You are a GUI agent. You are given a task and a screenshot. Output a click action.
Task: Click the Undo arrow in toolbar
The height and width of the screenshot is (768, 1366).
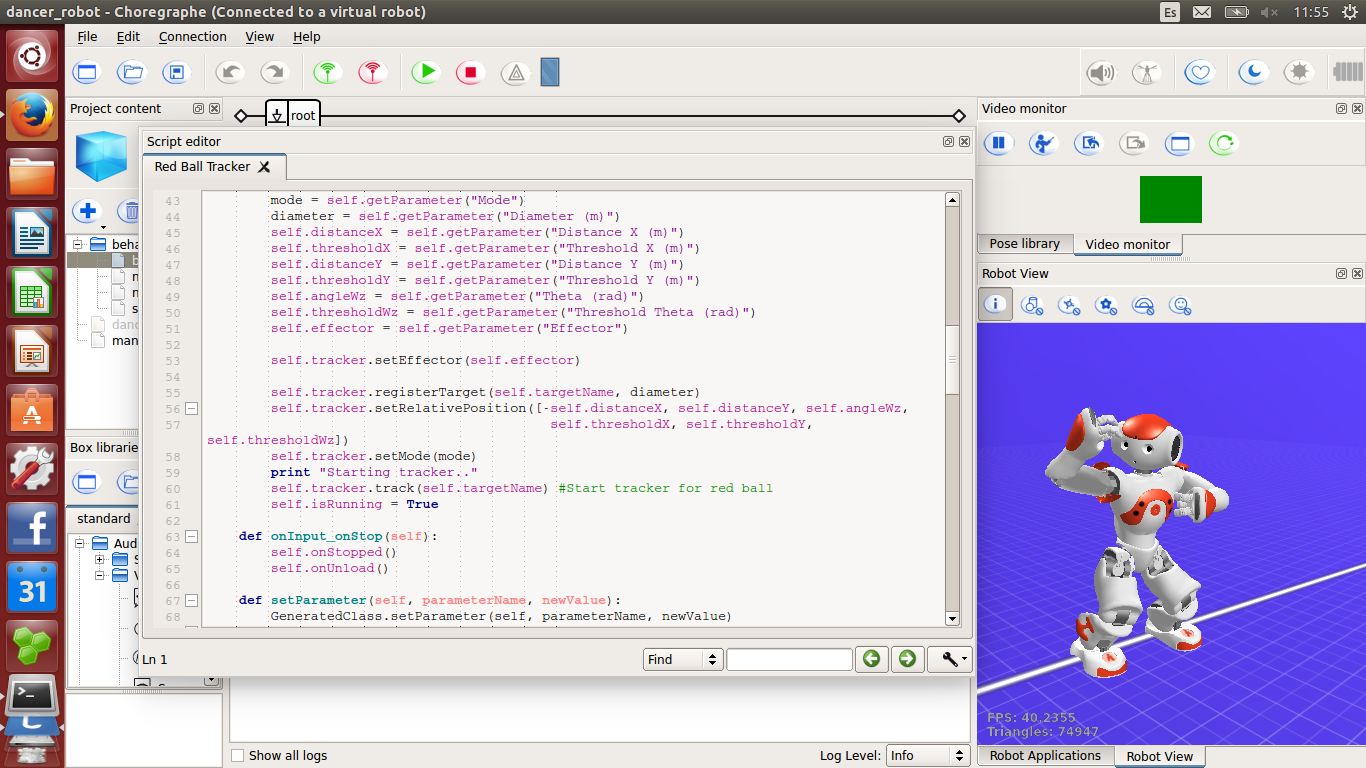point(230,72)
